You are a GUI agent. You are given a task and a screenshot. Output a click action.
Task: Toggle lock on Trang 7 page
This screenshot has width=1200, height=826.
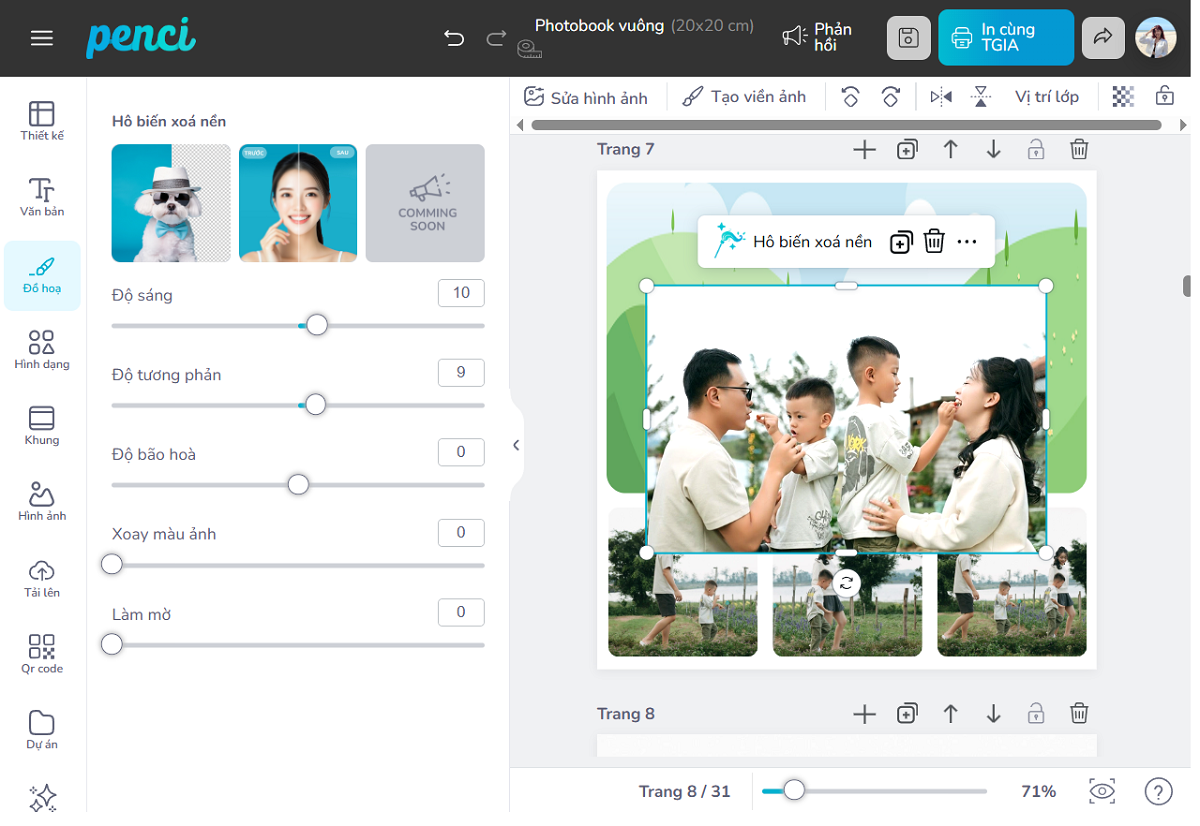click(x=1036, y=150)
